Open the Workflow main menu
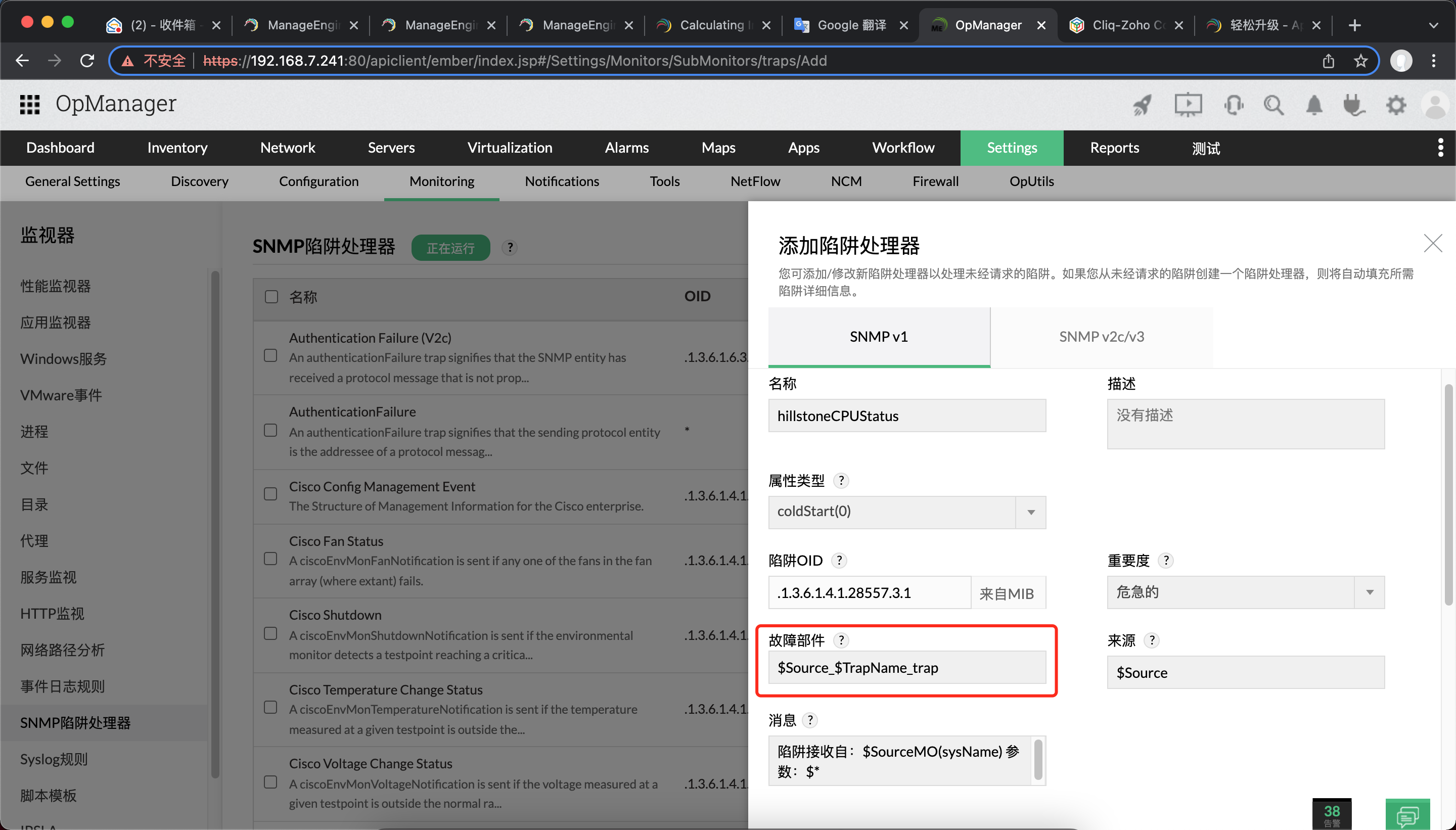The image size is (1456, 830). (903, 148)
